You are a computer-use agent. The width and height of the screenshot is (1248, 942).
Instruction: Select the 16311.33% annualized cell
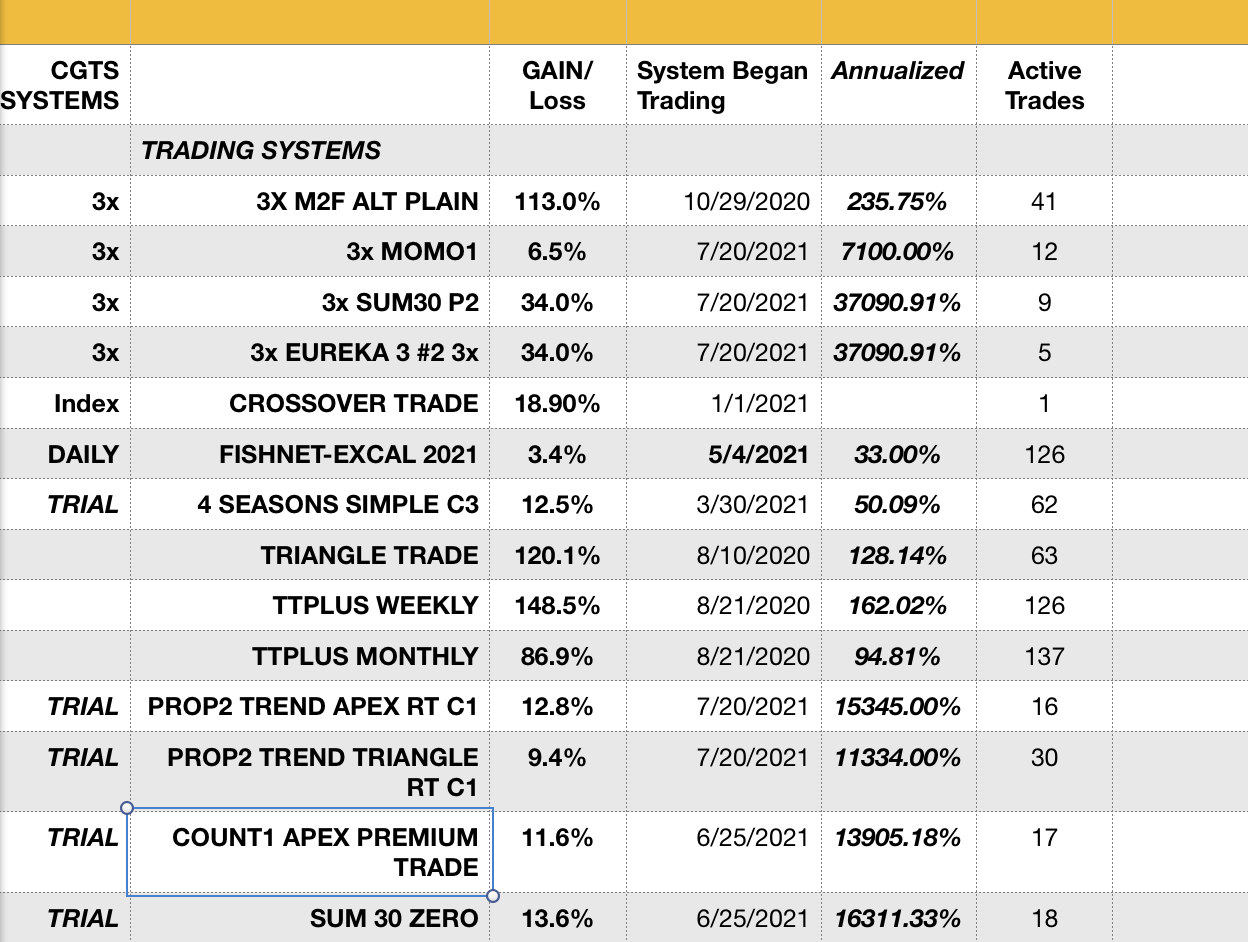pyautogui.click(x=897, y=919)
